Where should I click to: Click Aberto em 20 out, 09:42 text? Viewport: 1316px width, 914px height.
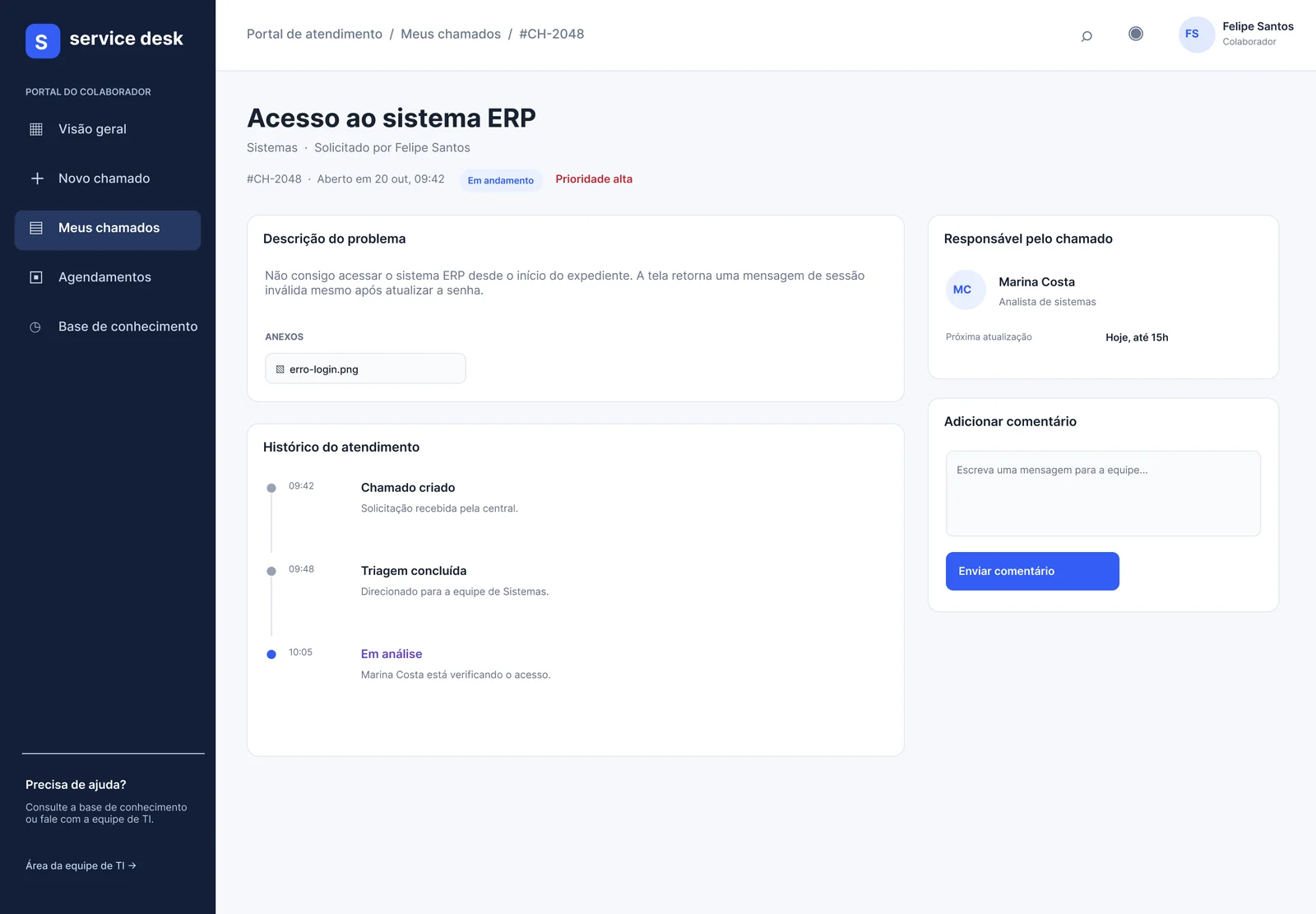tap(381, 179)
